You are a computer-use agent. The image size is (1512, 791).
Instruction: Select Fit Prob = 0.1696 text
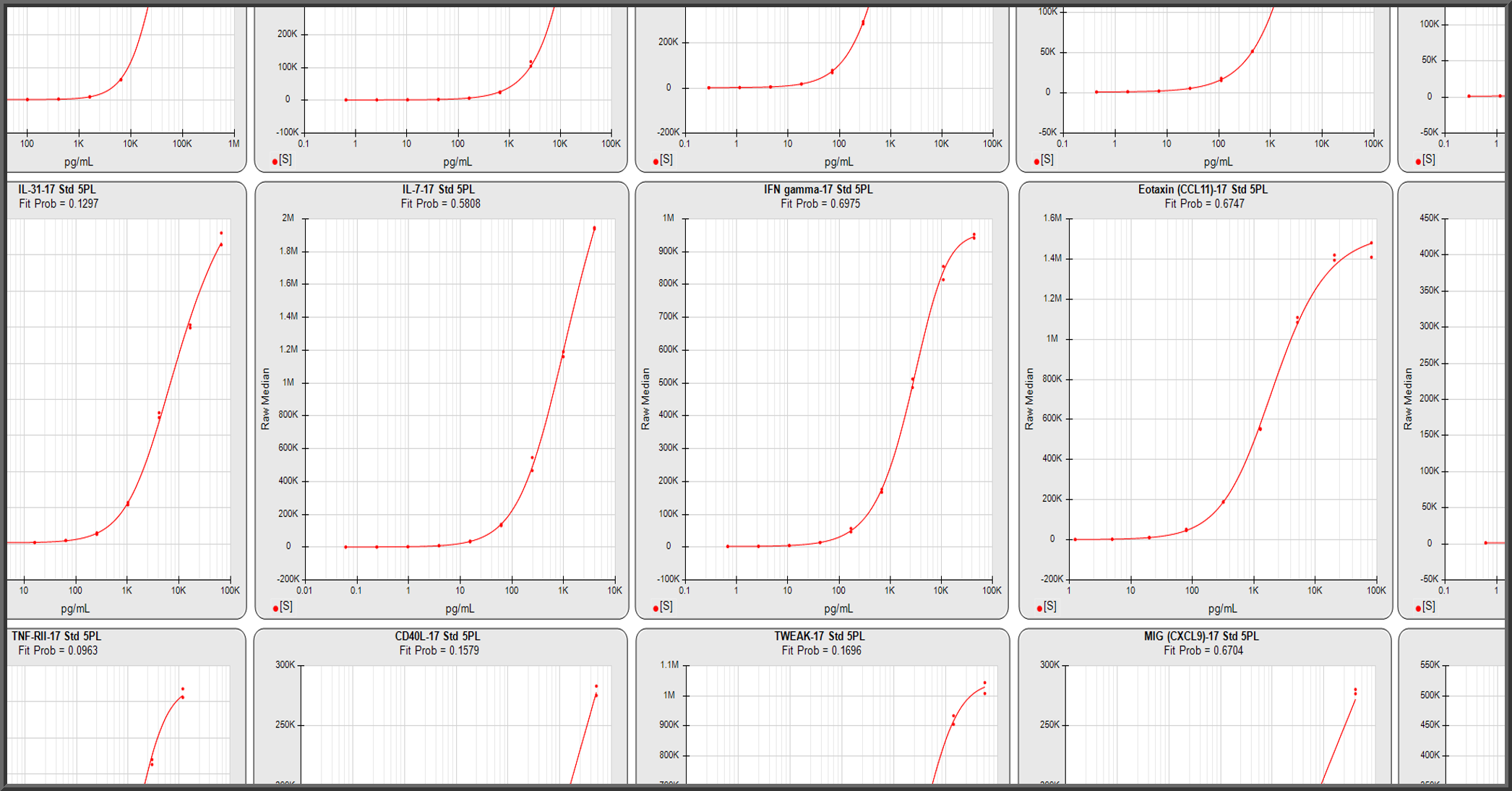point(822,651)
